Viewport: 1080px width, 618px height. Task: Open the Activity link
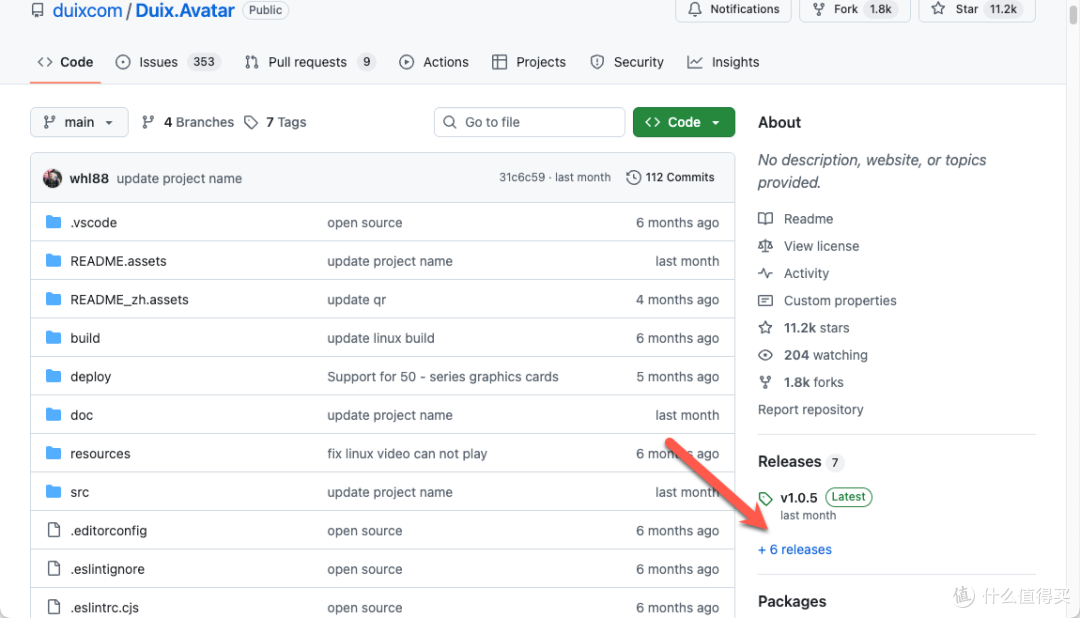pyautogui.click(x=807, y=274)
